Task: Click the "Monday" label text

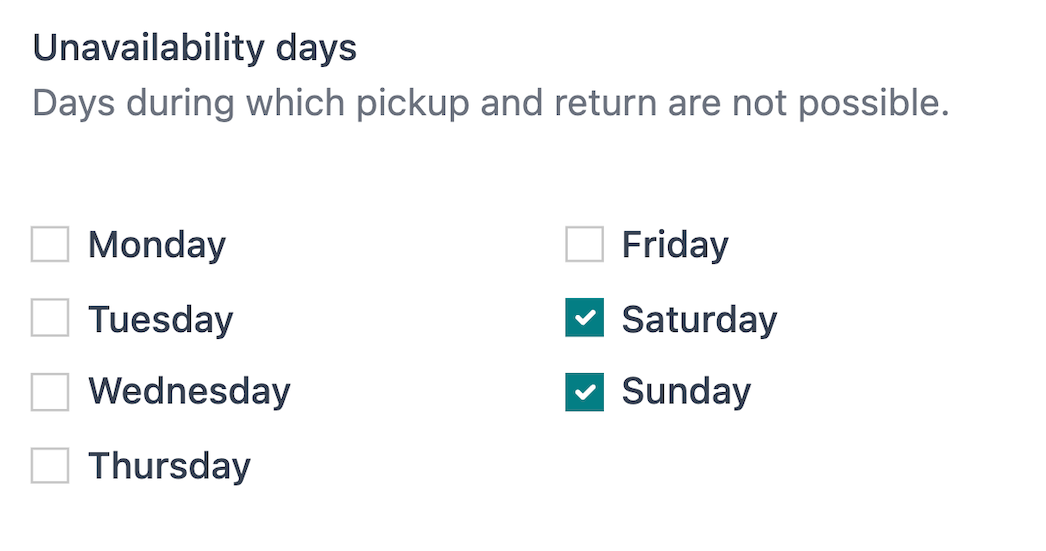Action: click(x=157, y=245)
